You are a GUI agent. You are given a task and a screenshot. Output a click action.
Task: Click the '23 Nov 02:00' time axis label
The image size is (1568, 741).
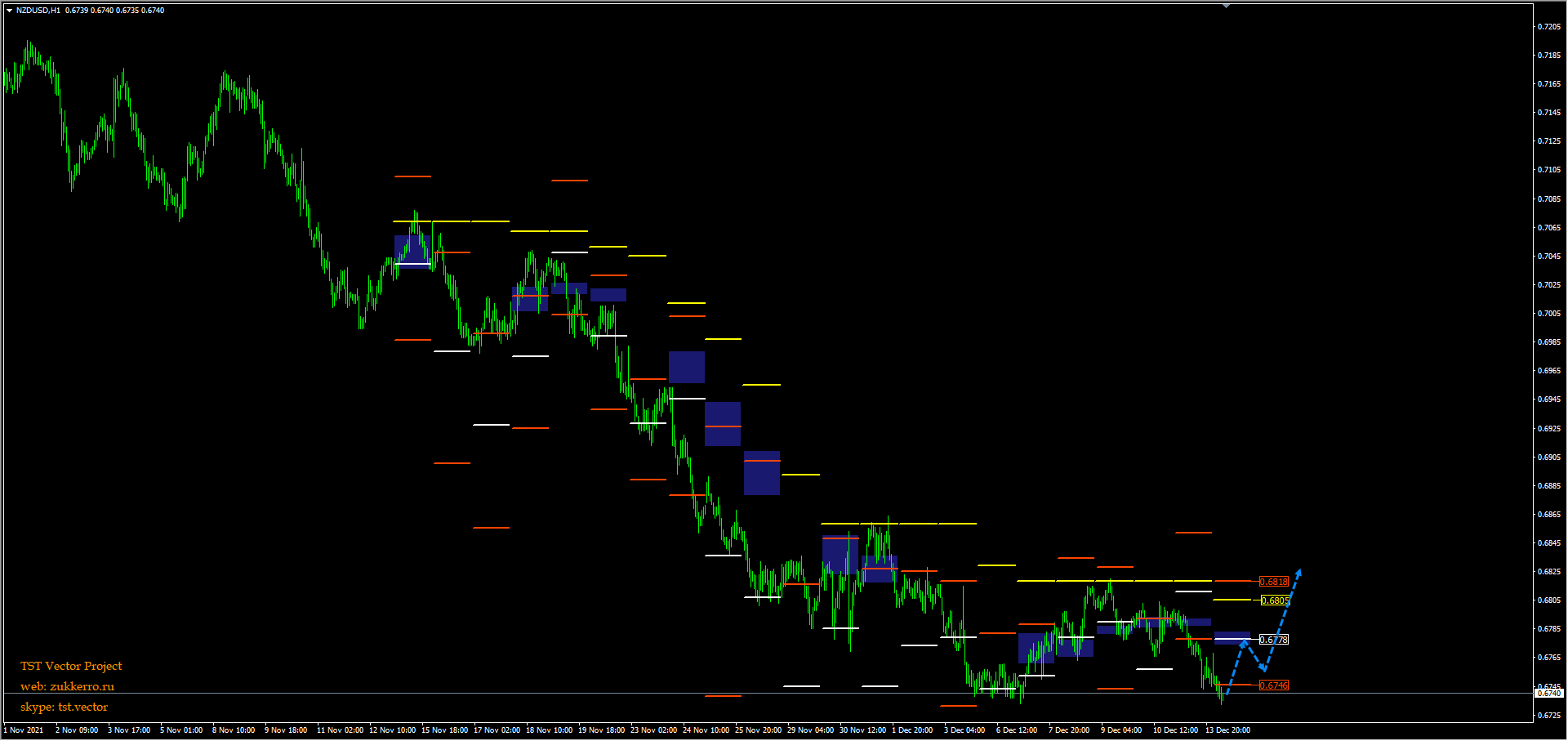click(653, 730)
